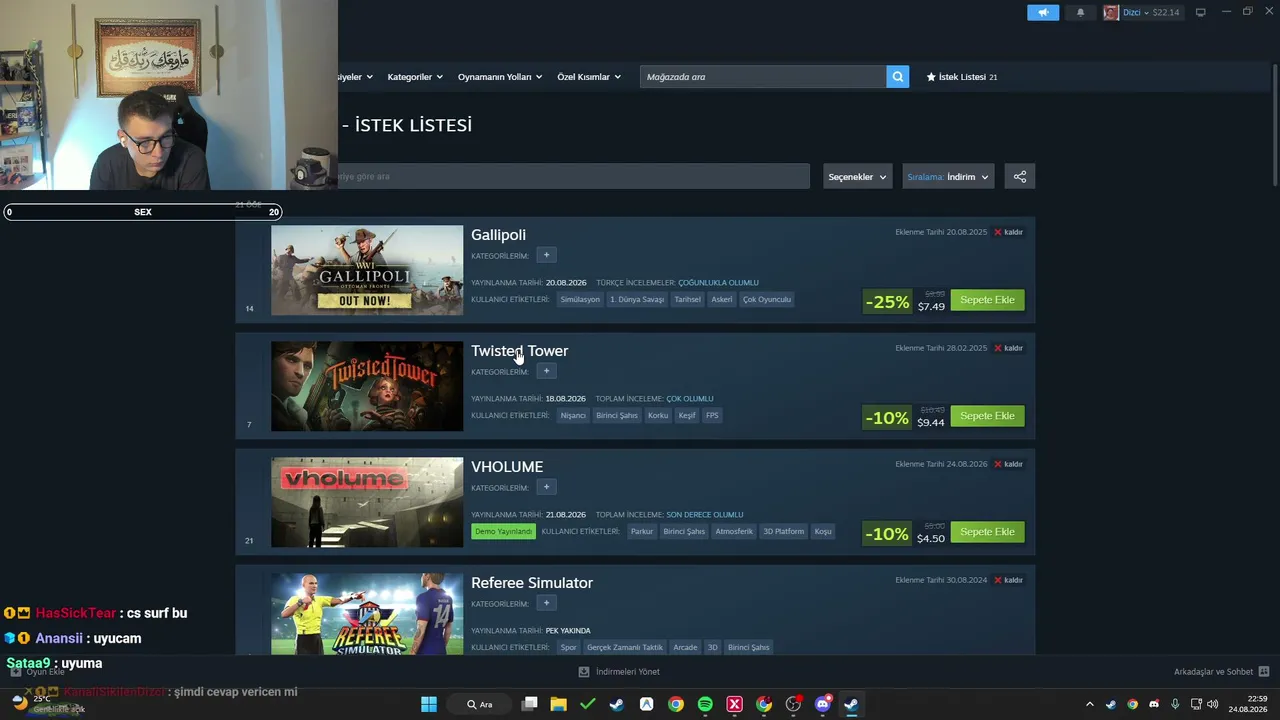This screenshot has width=1280, height=720.
Task: Click Çoğunlukla Olumlu reviews for Gallipoli
Action: click(718, 283)
